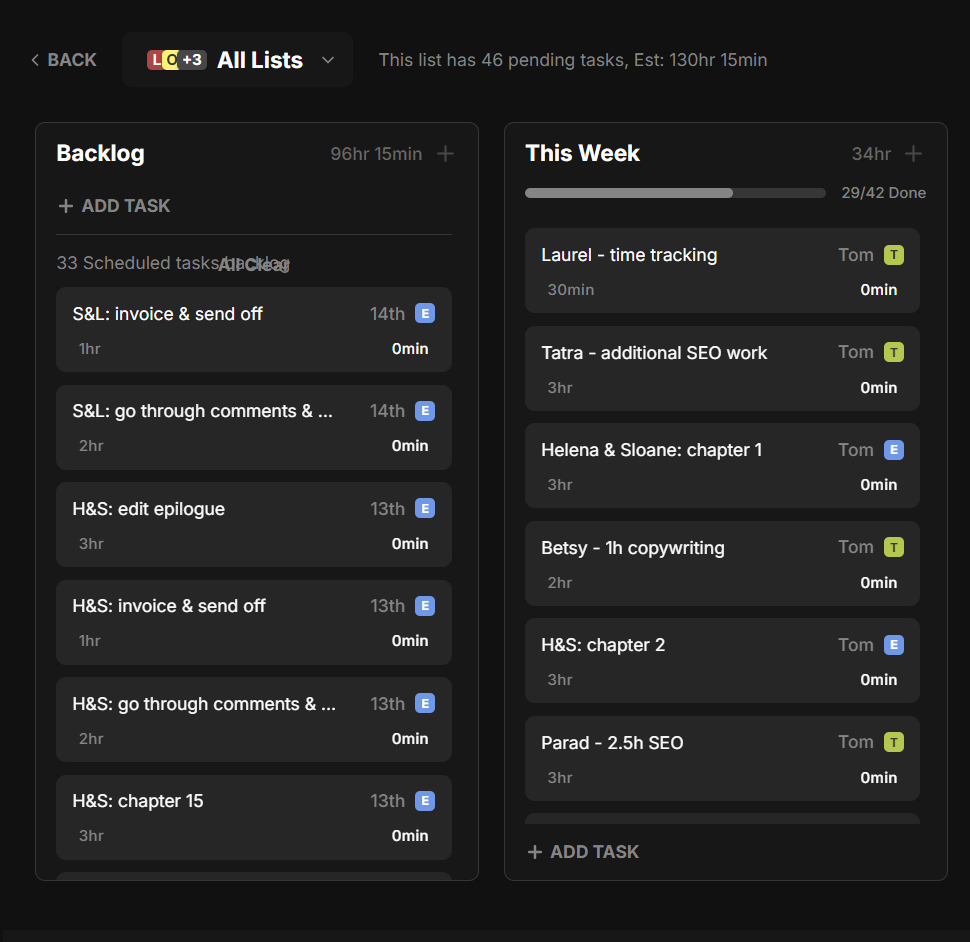
Task: Go back using the BACK button
Action: pyautogui.click(x=63, y=60)
